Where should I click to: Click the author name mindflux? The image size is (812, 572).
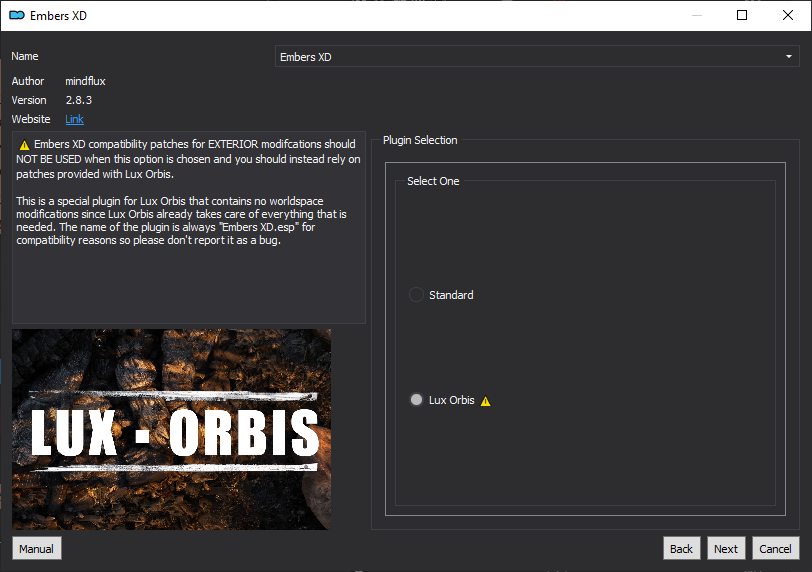coord(85,81)
